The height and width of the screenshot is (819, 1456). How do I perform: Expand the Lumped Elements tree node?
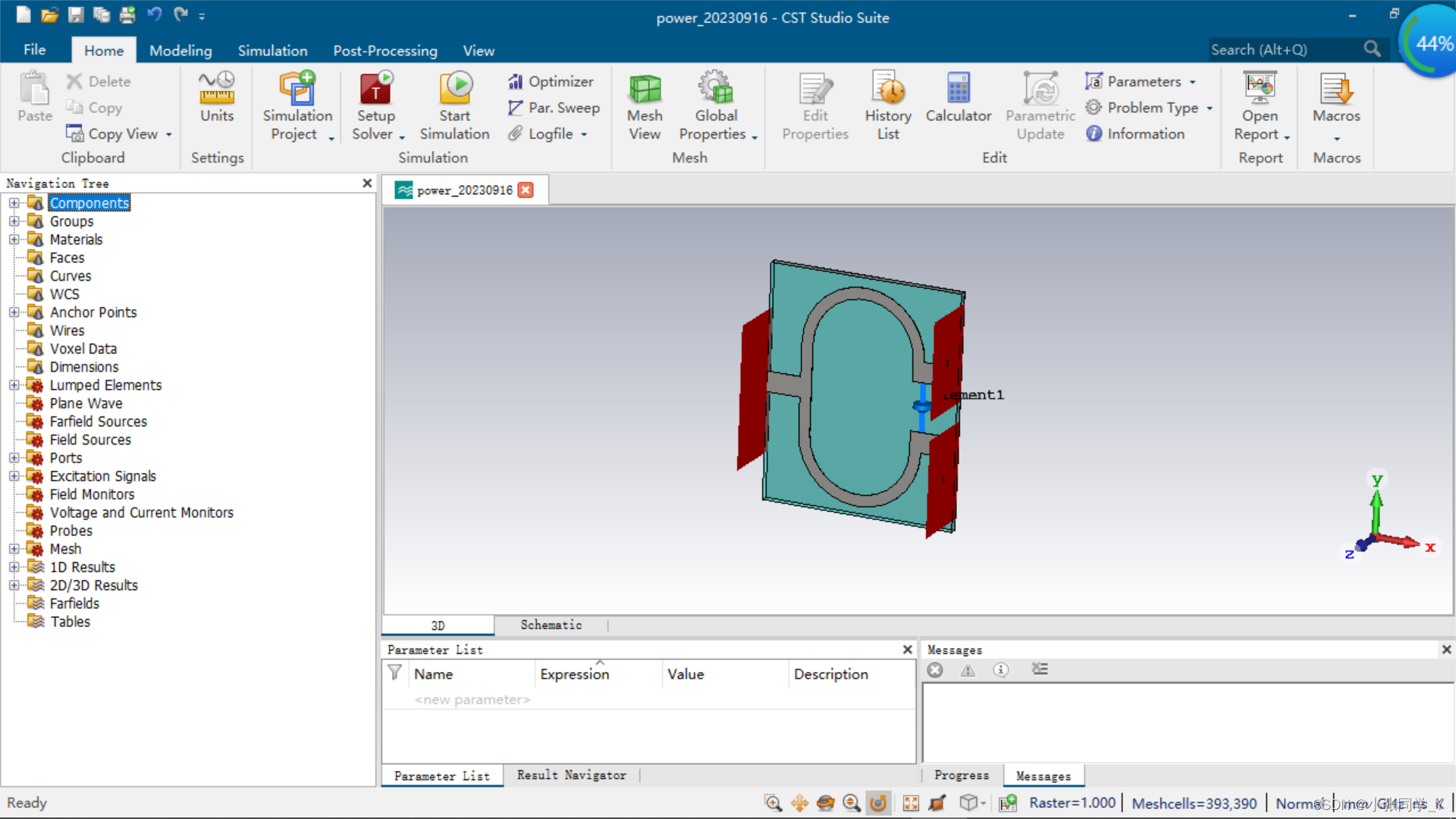14,385
